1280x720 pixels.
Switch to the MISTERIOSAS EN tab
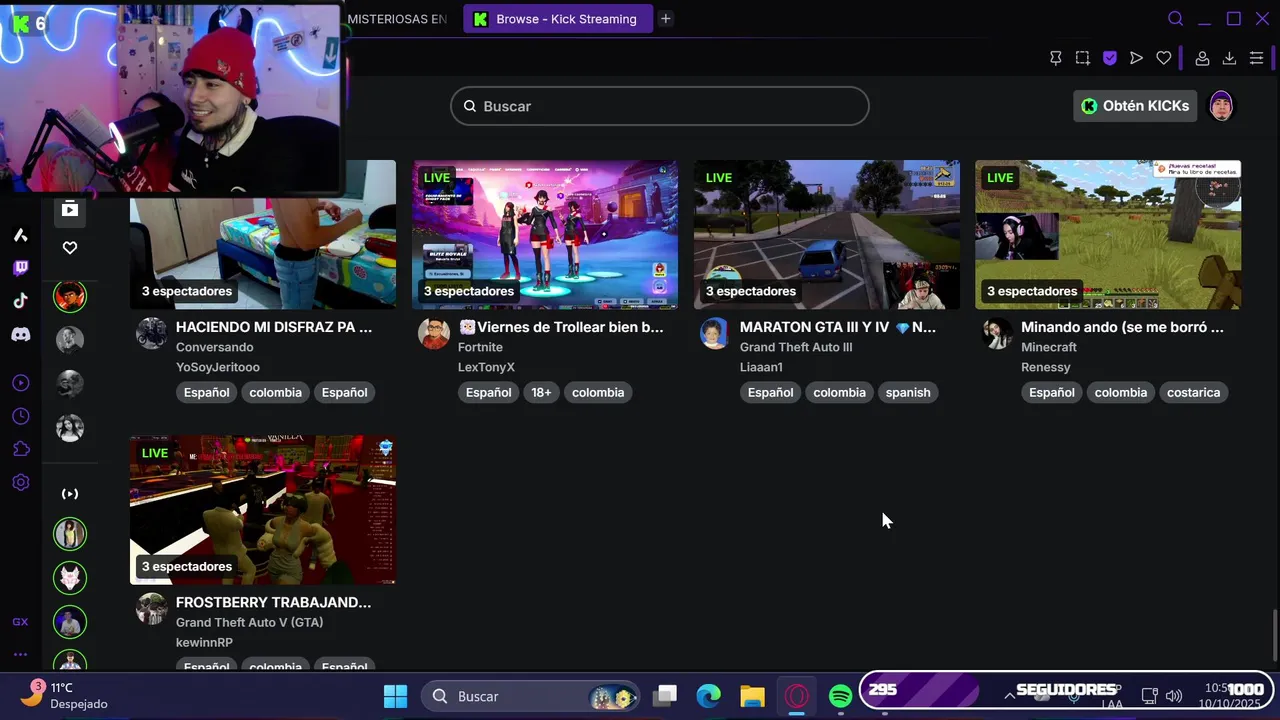click(x=396, y=19)
